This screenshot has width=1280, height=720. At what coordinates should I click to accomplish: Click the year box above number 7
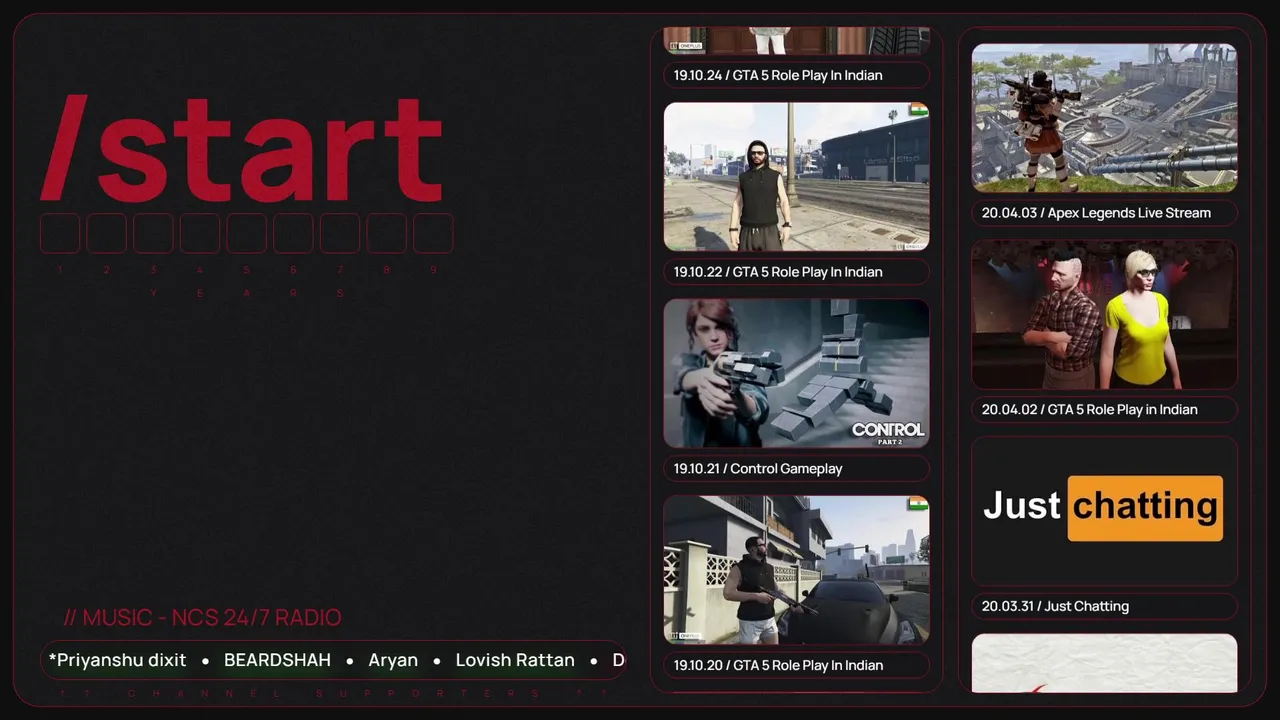click(340, 233)
